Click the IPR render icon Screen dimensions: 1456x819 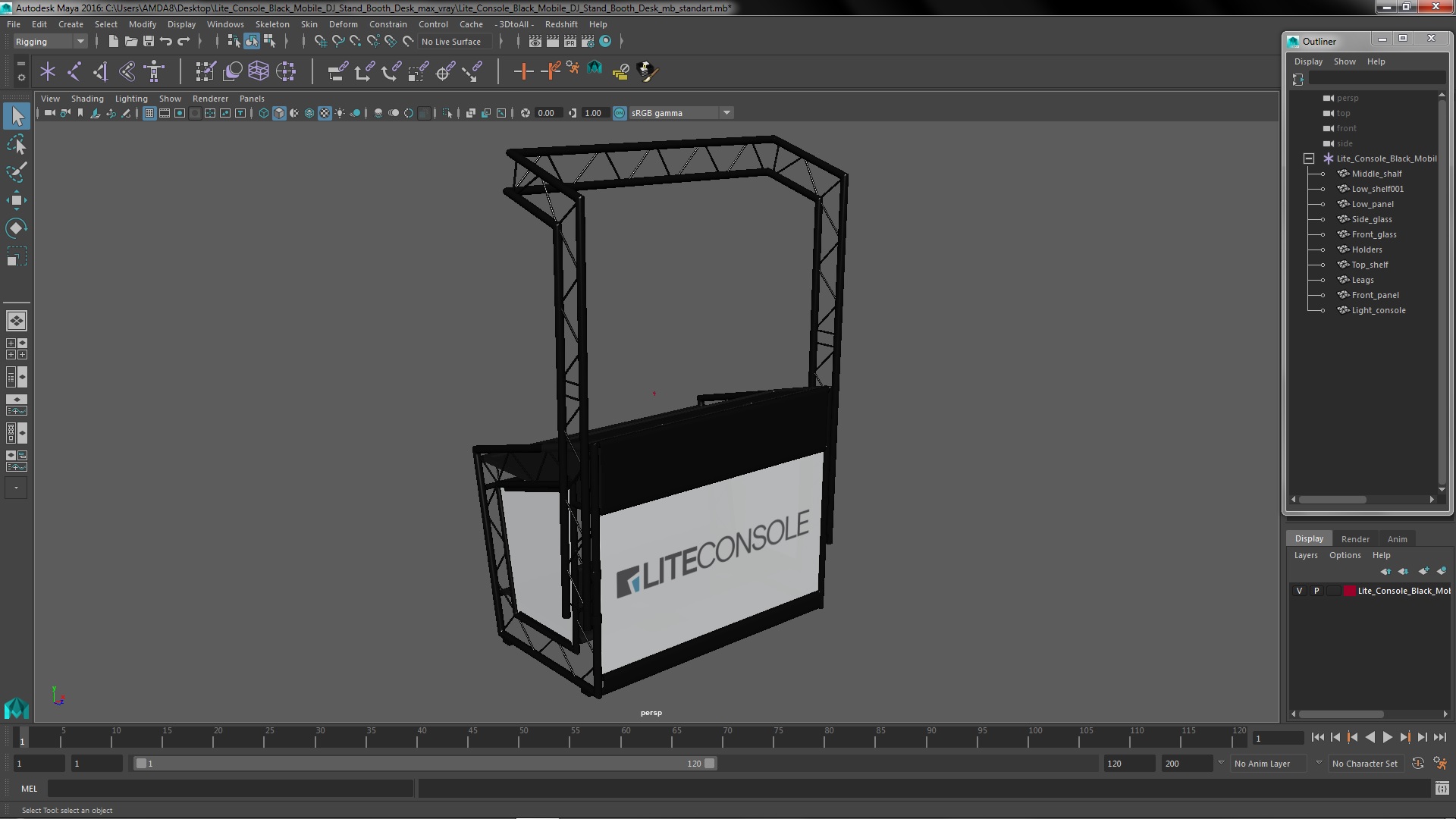point(570,41)
